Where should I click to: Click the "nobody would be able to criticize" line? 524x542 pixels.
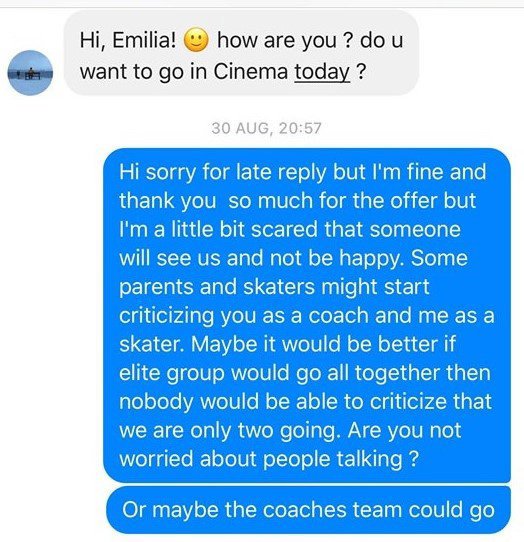tap(306, 401)
